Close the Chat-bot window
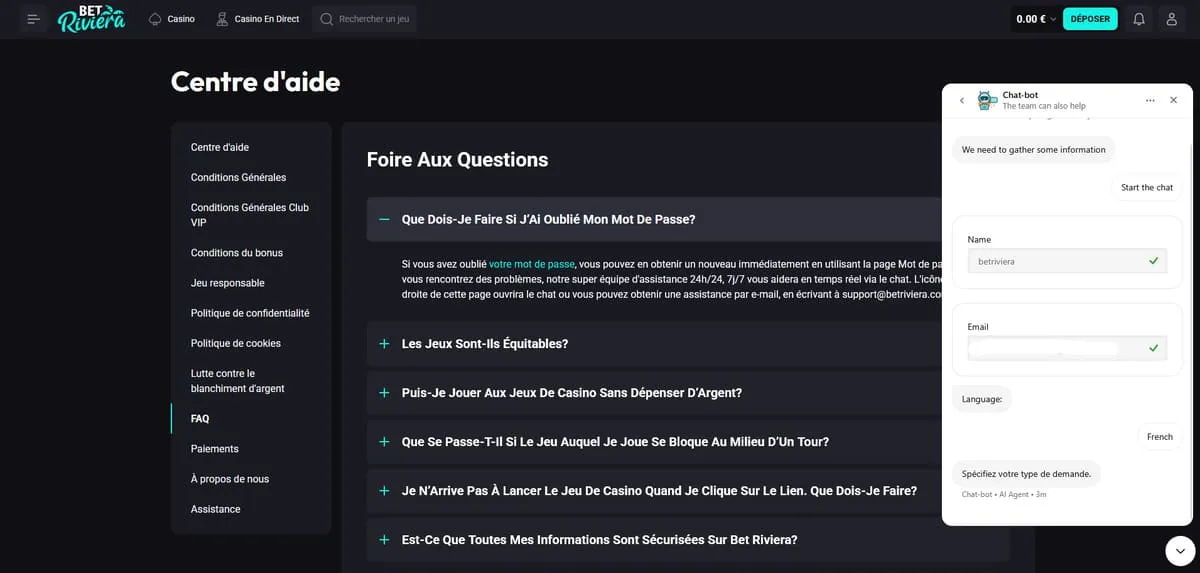 pos(1173,101)
